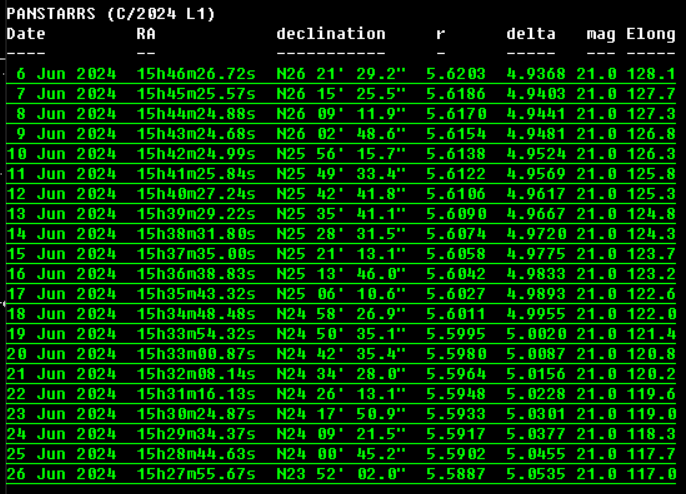Select the 13 Jun 2024 date entry
Image resolution: width=686 pixels, height=494 pixels.
(x=61, y=214)
